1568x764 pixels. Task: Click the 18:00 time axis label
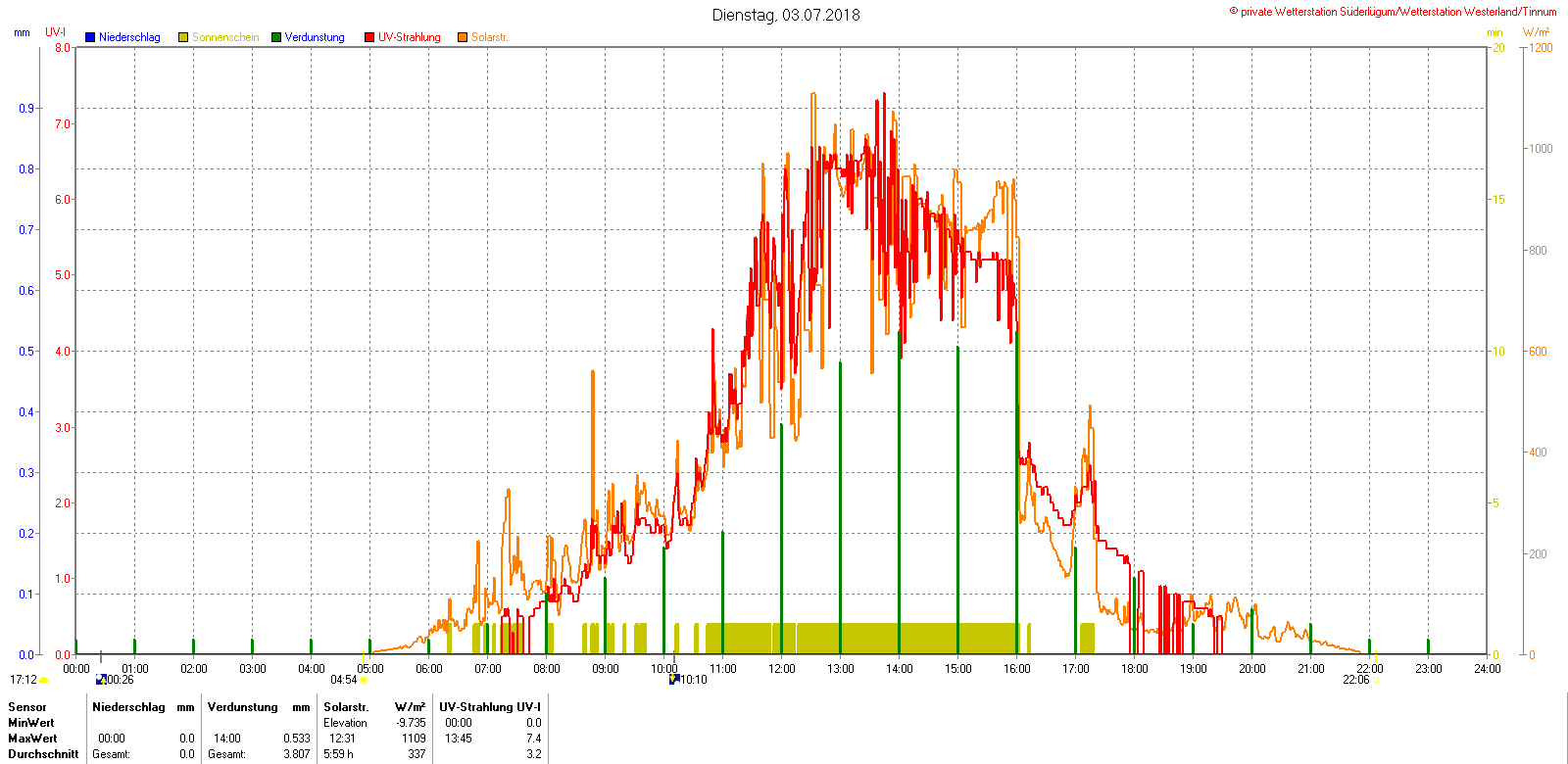click(1135, 669)
